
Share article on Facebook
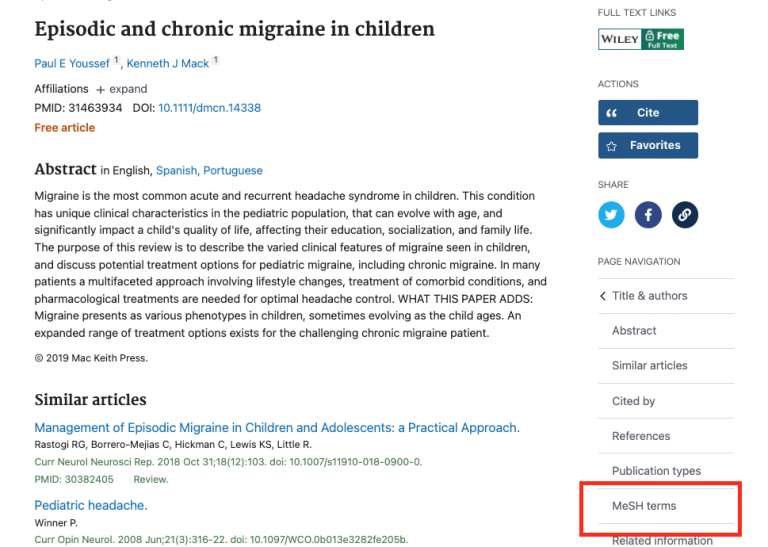[x=648, y=214]
